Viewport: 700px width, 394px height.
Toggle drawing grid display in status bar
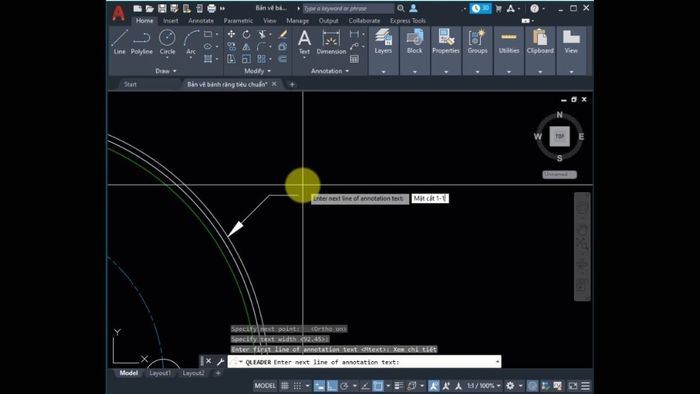point(284,386)
